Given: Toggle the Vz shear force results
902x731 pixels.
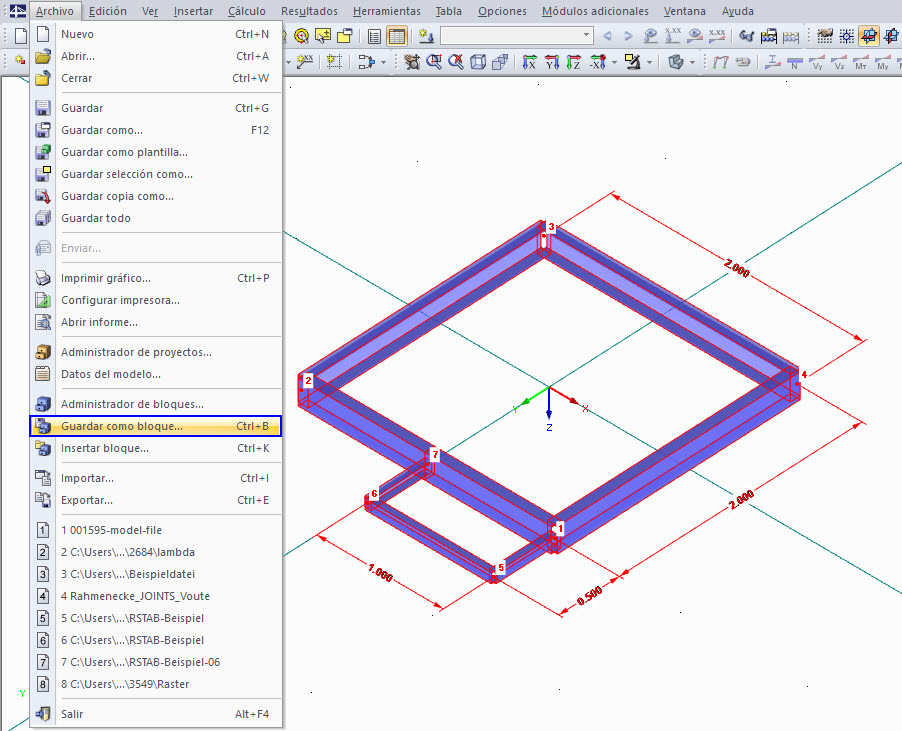Looking at the screenshot, I should click(x=839, y=62).
